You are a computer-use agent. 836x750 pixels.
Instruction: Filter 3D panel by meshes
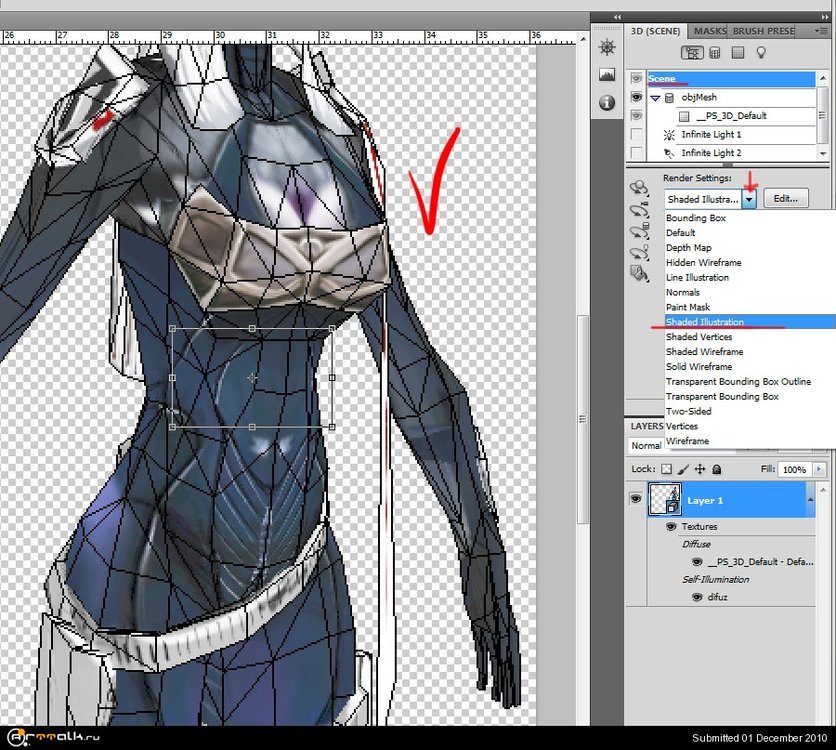[x=715, y=53]
